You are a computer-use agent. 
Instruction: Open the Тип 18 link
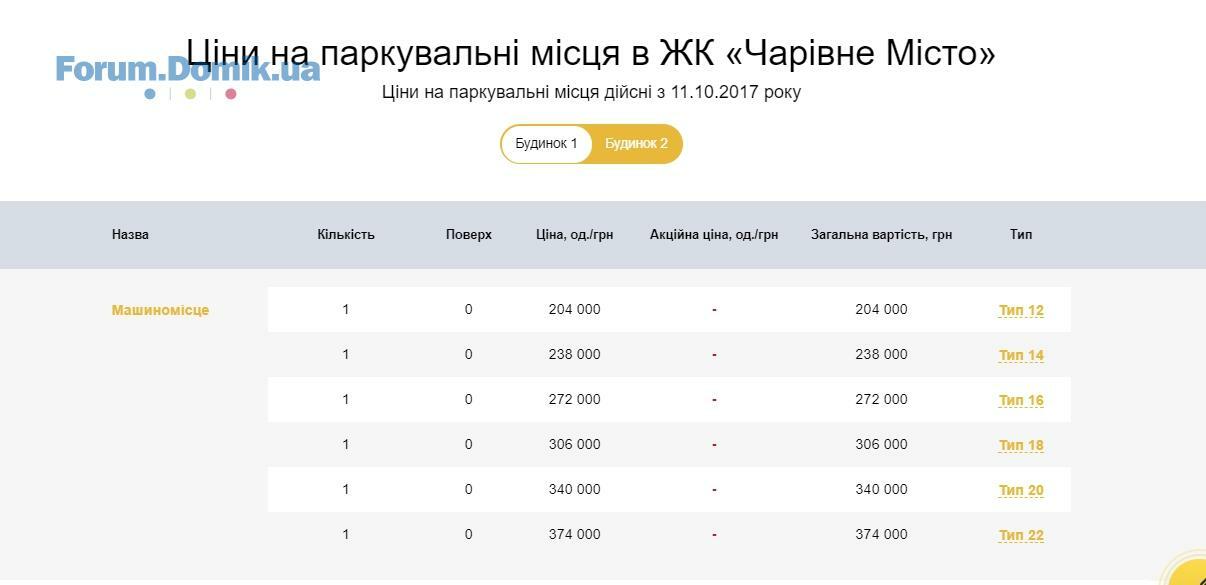[1021, 445]
